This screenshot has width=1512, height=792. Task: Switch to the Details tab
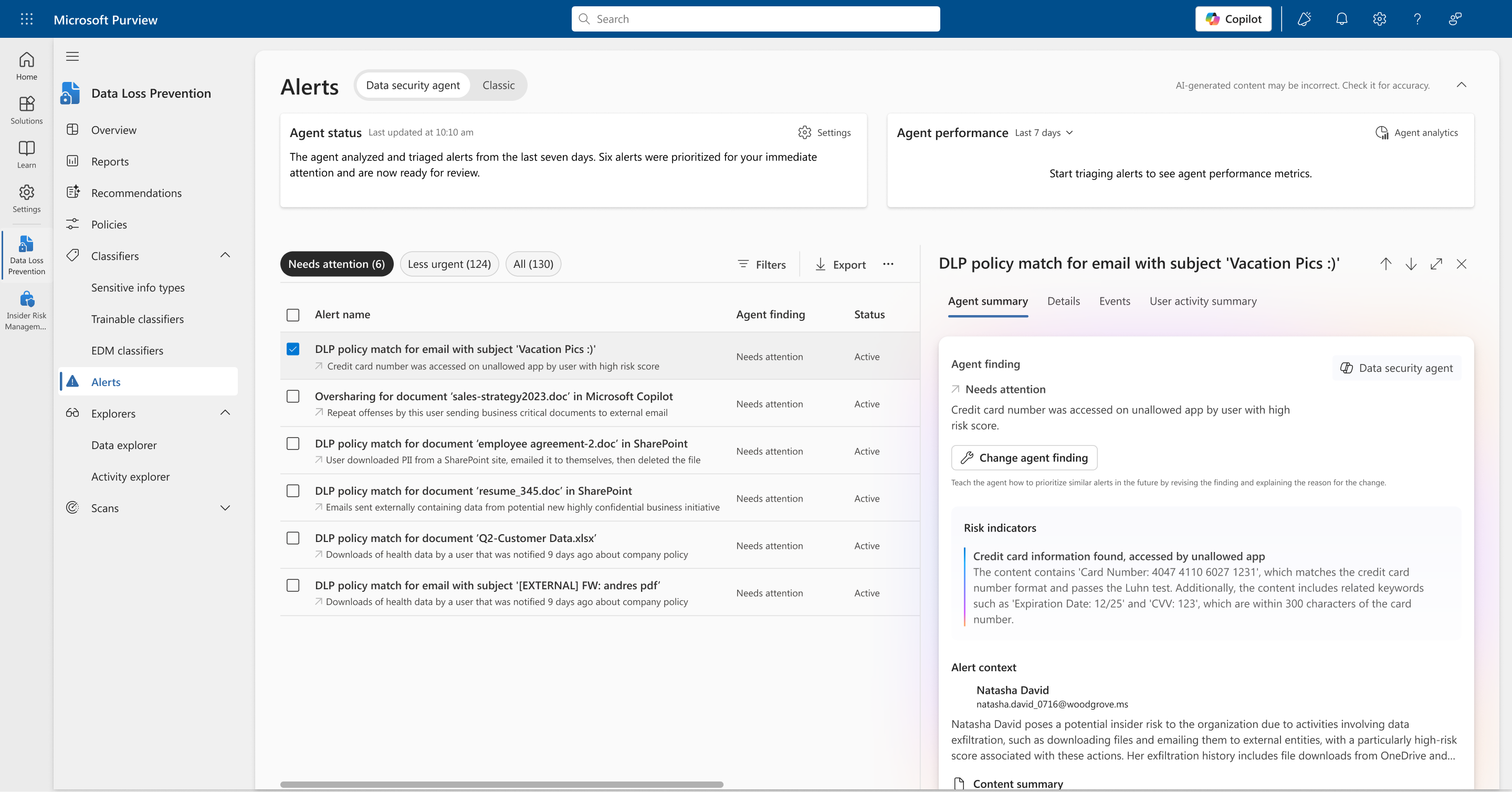point(1064,301)
